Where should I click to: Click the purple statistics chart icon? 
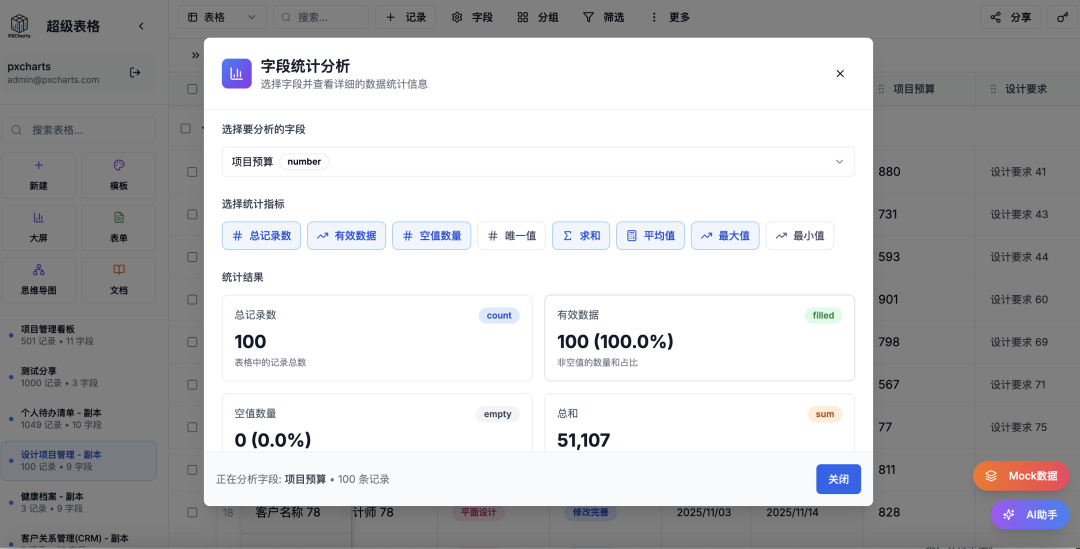point(236,74)
